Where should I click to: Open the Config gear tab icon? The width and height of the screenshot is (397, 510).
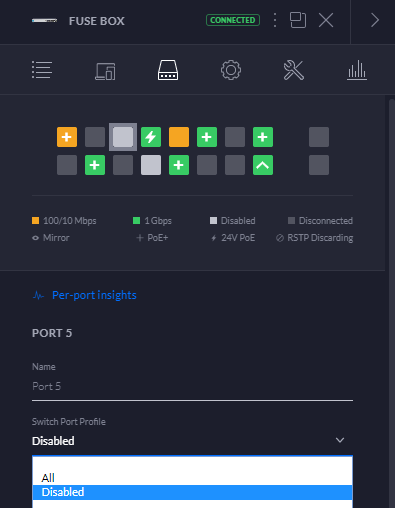(231, 70)
